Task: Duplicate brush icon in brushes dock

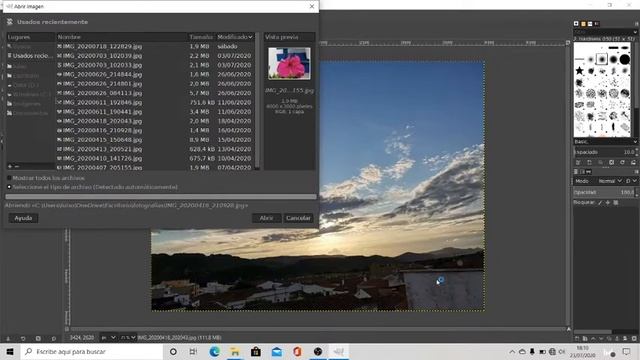Action: [600, 162]
